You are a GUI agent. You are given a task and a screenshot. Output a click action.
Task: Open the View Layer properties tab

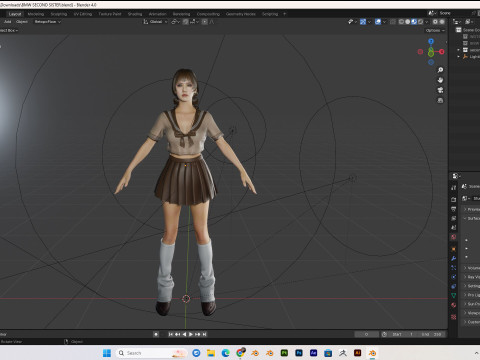click(453, 218)
